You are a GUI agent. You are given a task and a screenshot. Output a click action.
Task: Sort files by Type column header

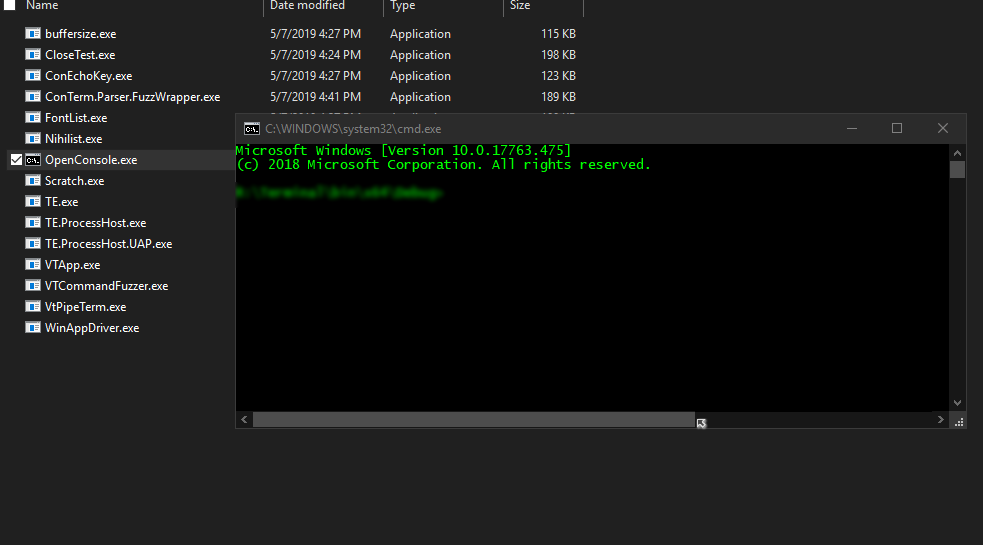[402, 5]
